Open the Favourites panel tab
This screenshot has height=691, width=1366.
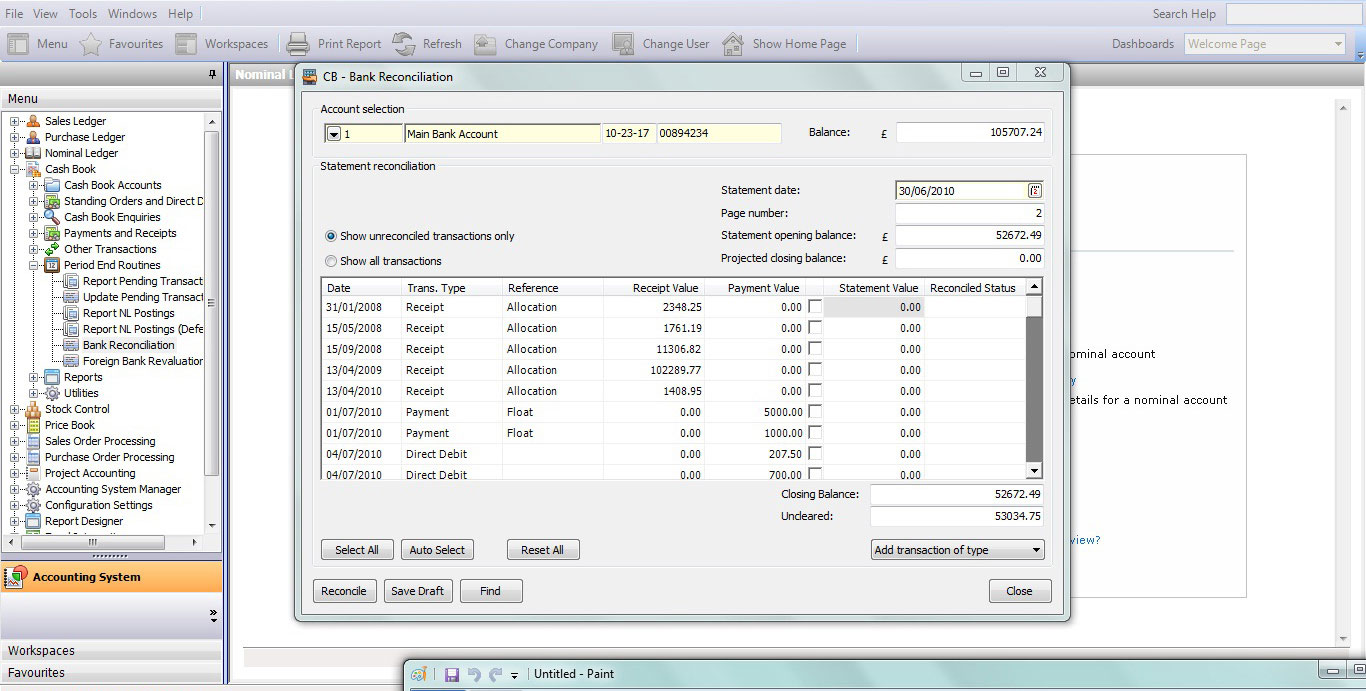coord(111,673)
